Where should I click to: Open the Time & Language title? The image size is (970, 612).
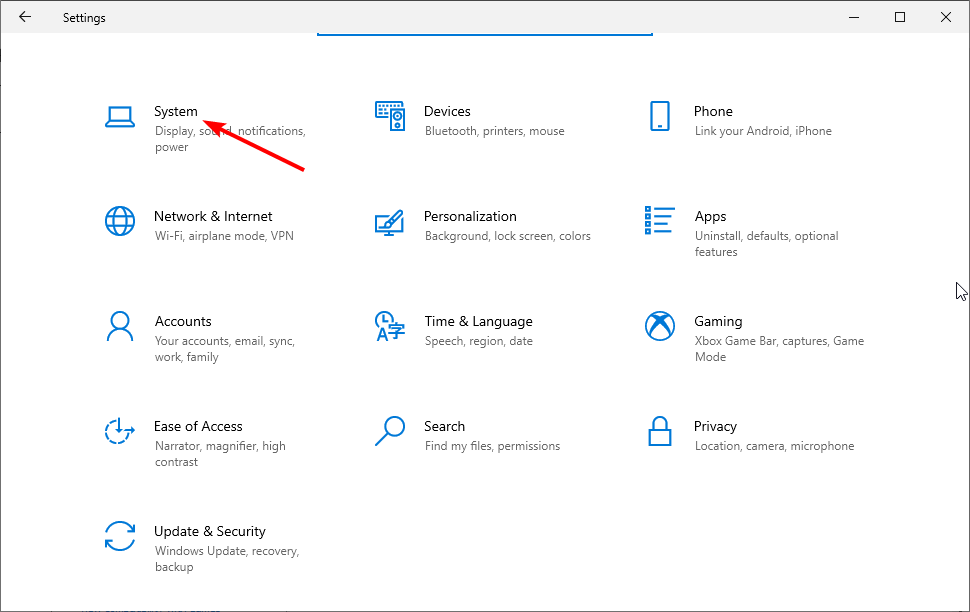(x=479, y=321)
